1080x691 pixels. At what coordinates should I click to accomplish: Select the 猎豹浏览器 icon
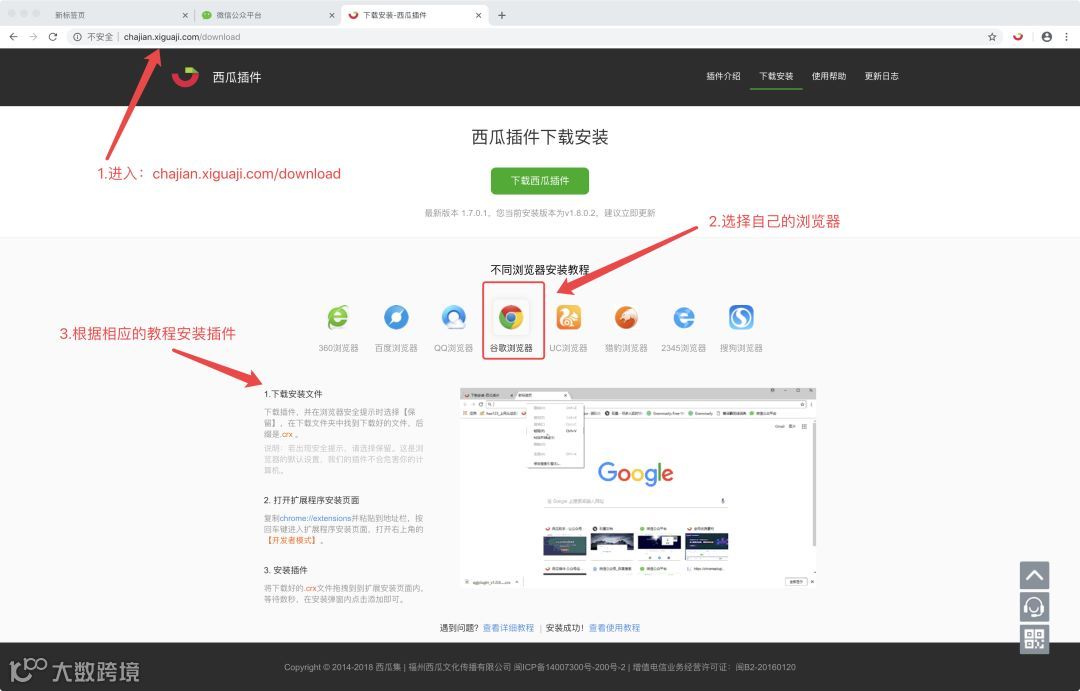pos(626,318)
